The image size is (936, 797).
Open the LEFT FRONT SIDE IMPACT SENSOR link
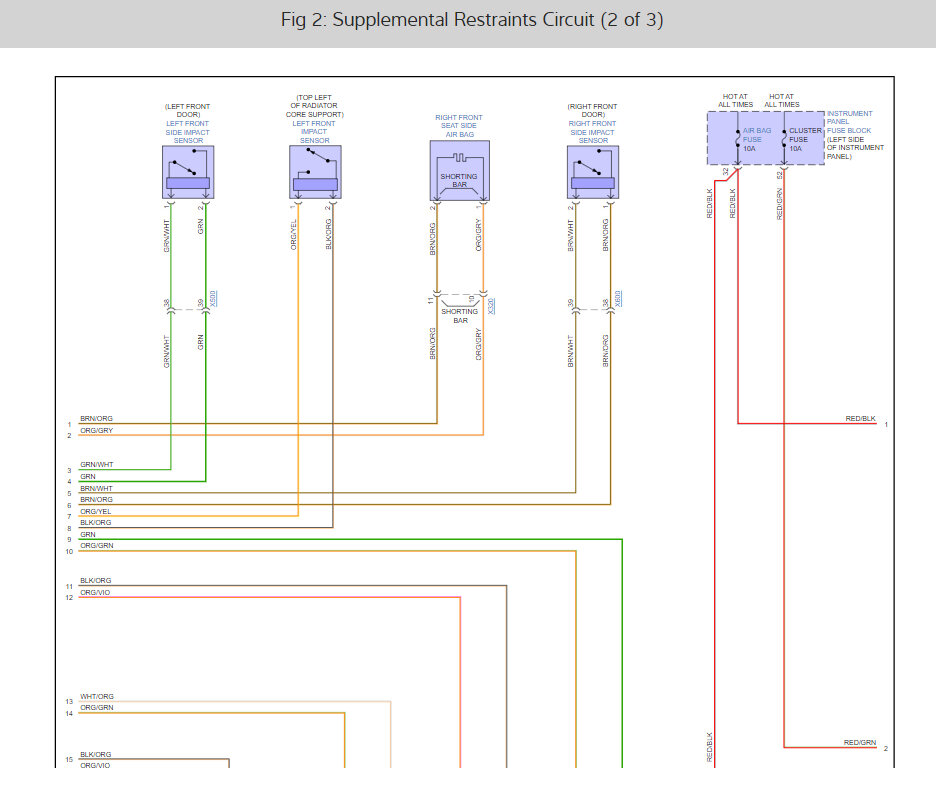click(x=187, y=132)
